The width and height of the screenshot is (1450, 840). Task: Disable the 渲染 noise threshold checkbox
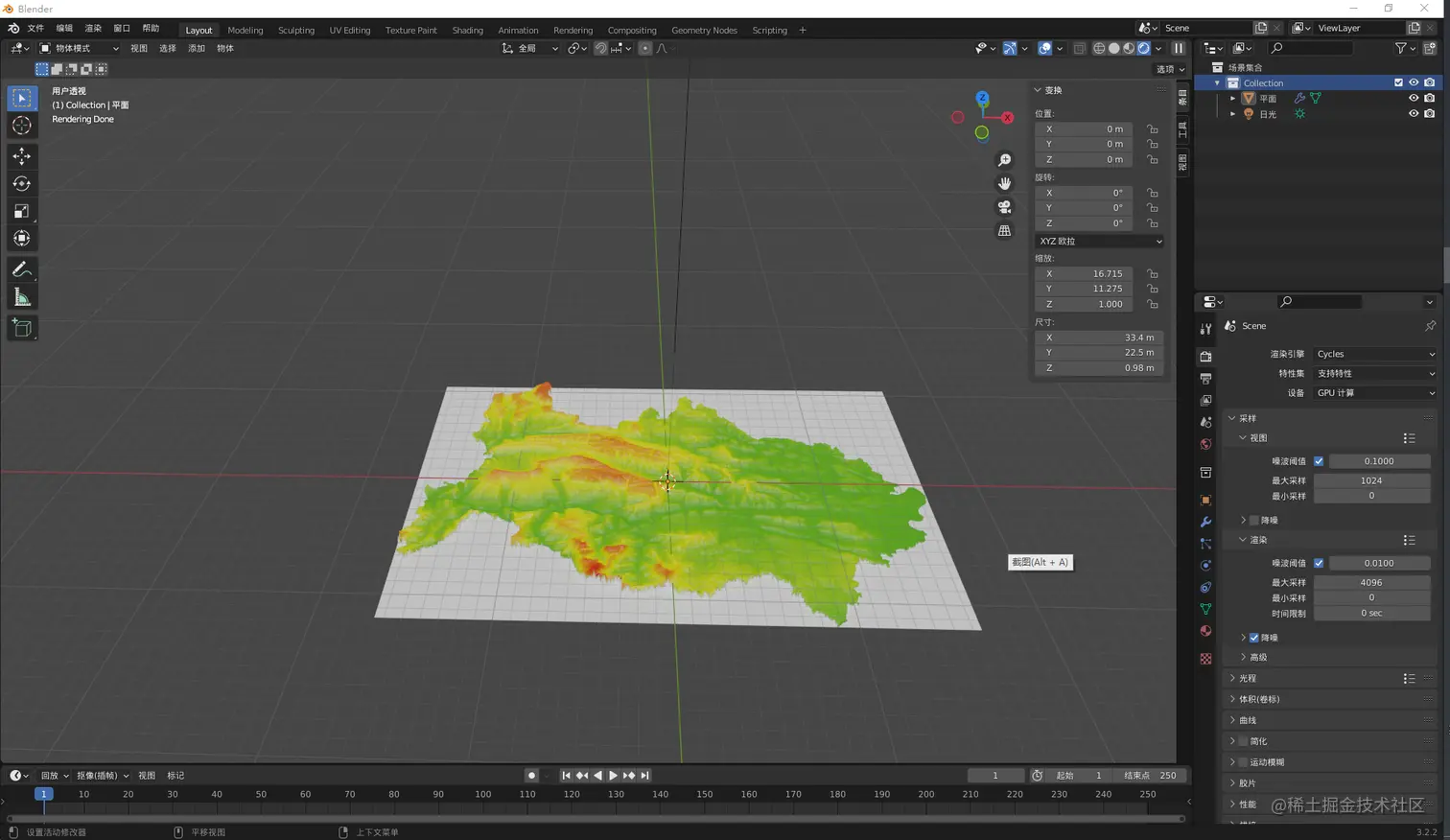tap(1319, 563)
